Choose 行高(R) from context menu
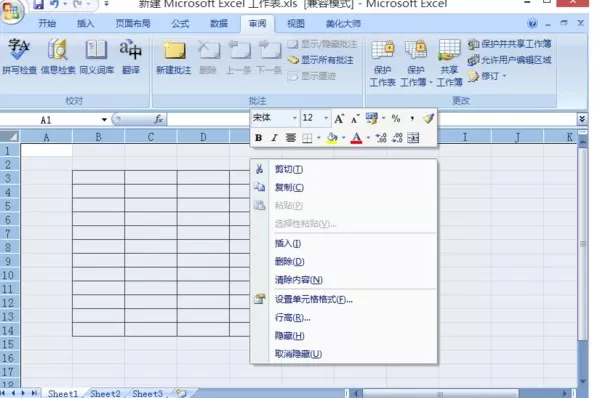 point(343,318)
